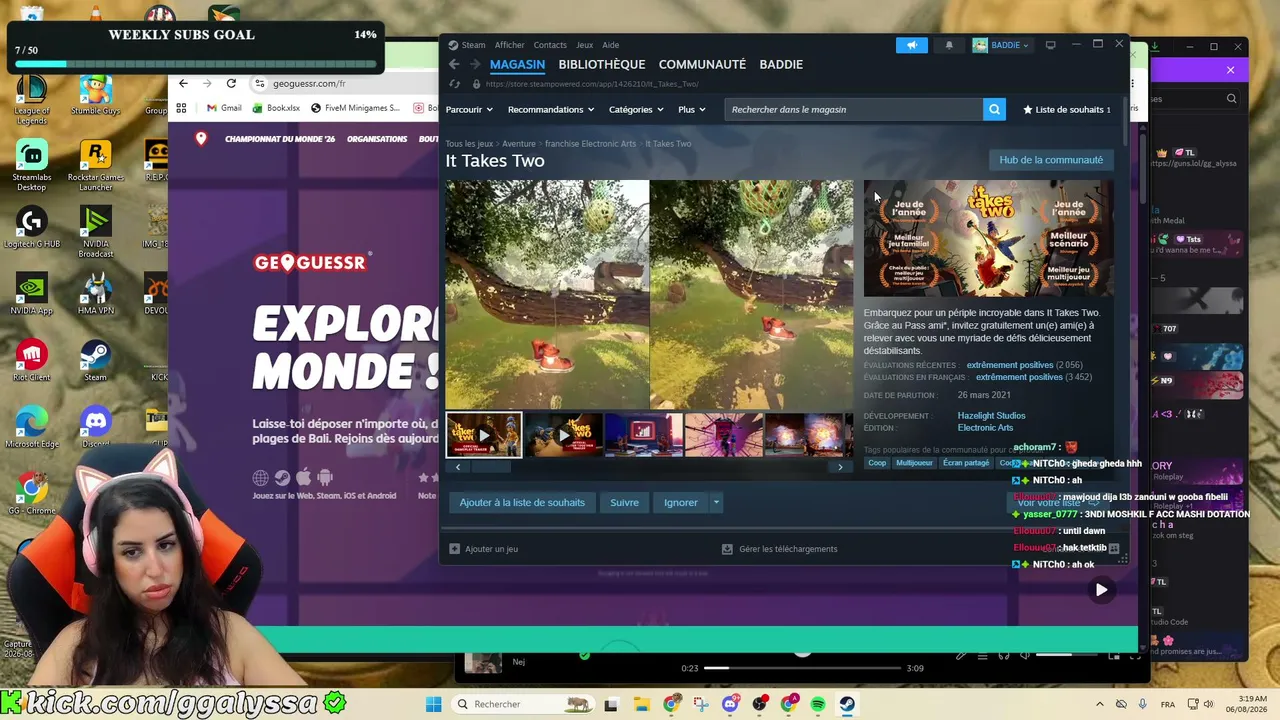The height and width of the screenshot is (720, 1280).
Task: Switch to the COMMUNAUTÉ tab
Action: coord(702,64)
